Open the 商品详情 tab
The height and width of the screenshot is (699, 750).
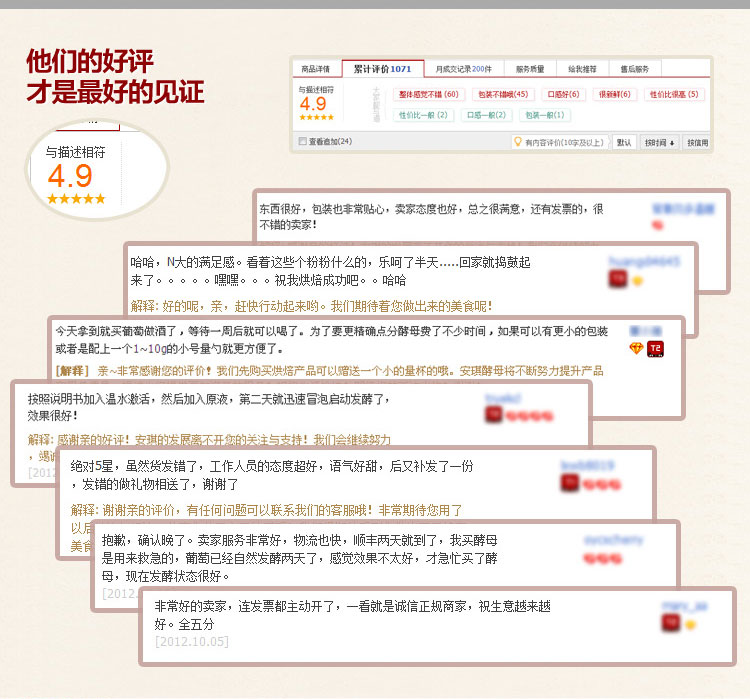pos(316,69)
